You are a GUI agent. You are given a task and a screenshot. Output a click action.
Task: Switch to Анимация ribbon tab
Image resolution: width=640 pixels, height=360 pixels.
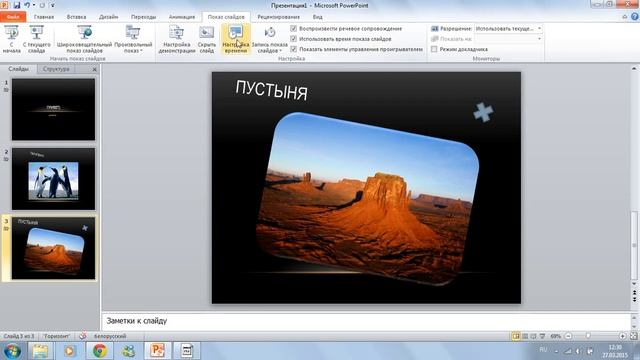(182, 17)
